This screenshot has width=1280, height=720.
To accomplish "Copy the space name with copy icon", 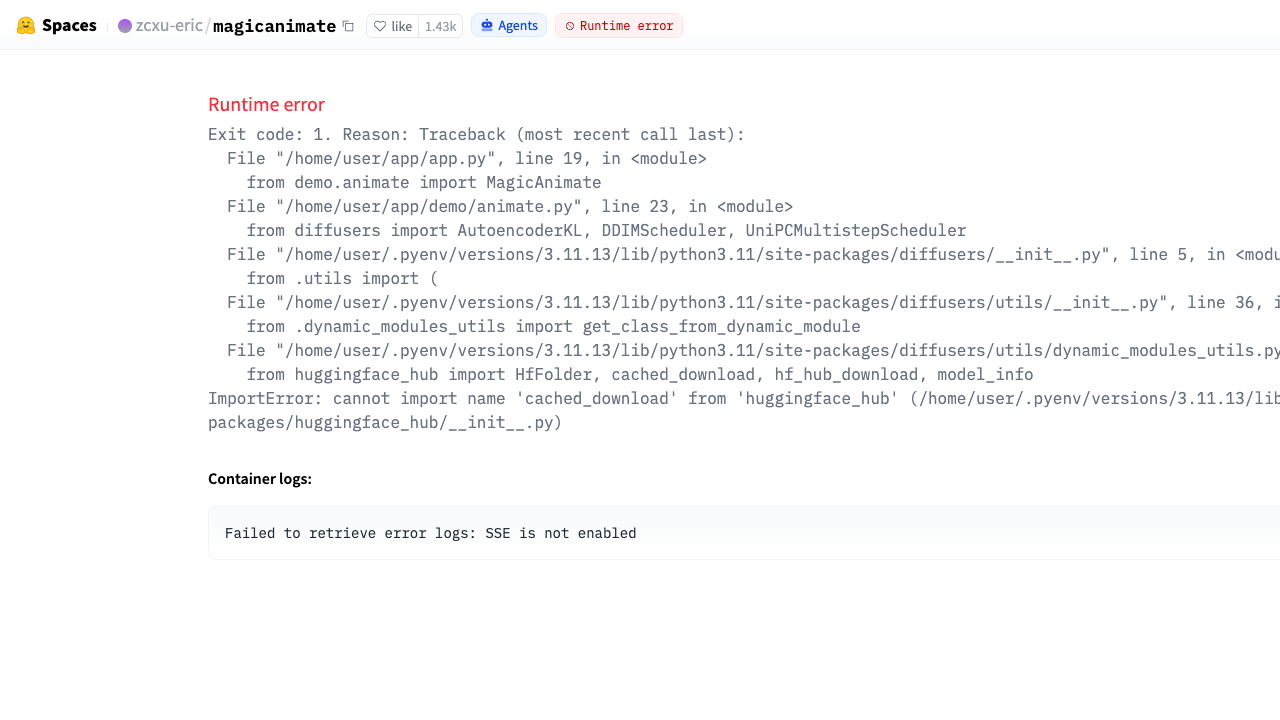I will (348, 26).
